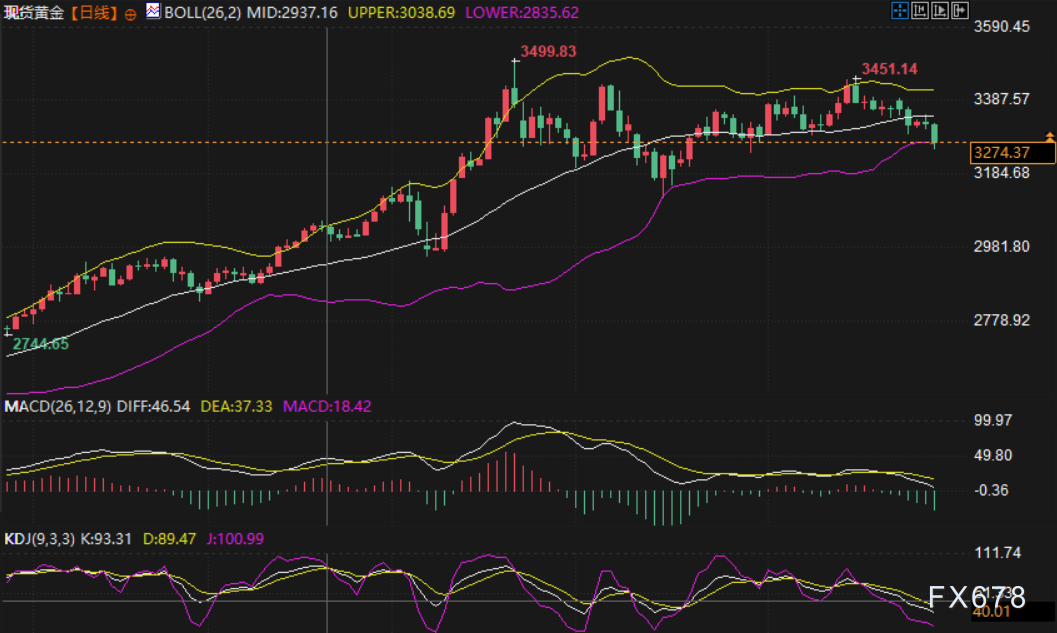Image resolution: width=1057 pixels, height=633 pixels.
Task: Click the 2981.80 price axis label
Action: (x=1002, y=247)
